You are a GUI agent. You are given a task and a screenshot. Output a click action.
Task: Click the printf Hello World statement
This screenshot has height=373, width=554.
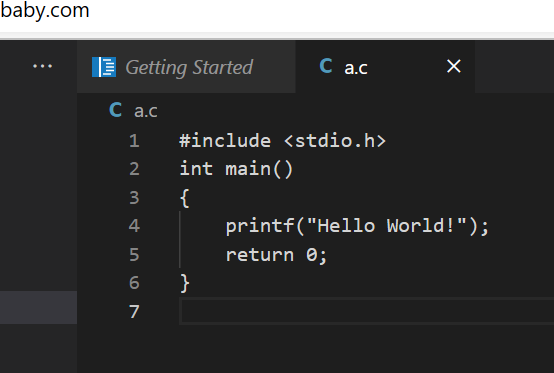pos(357,226)
